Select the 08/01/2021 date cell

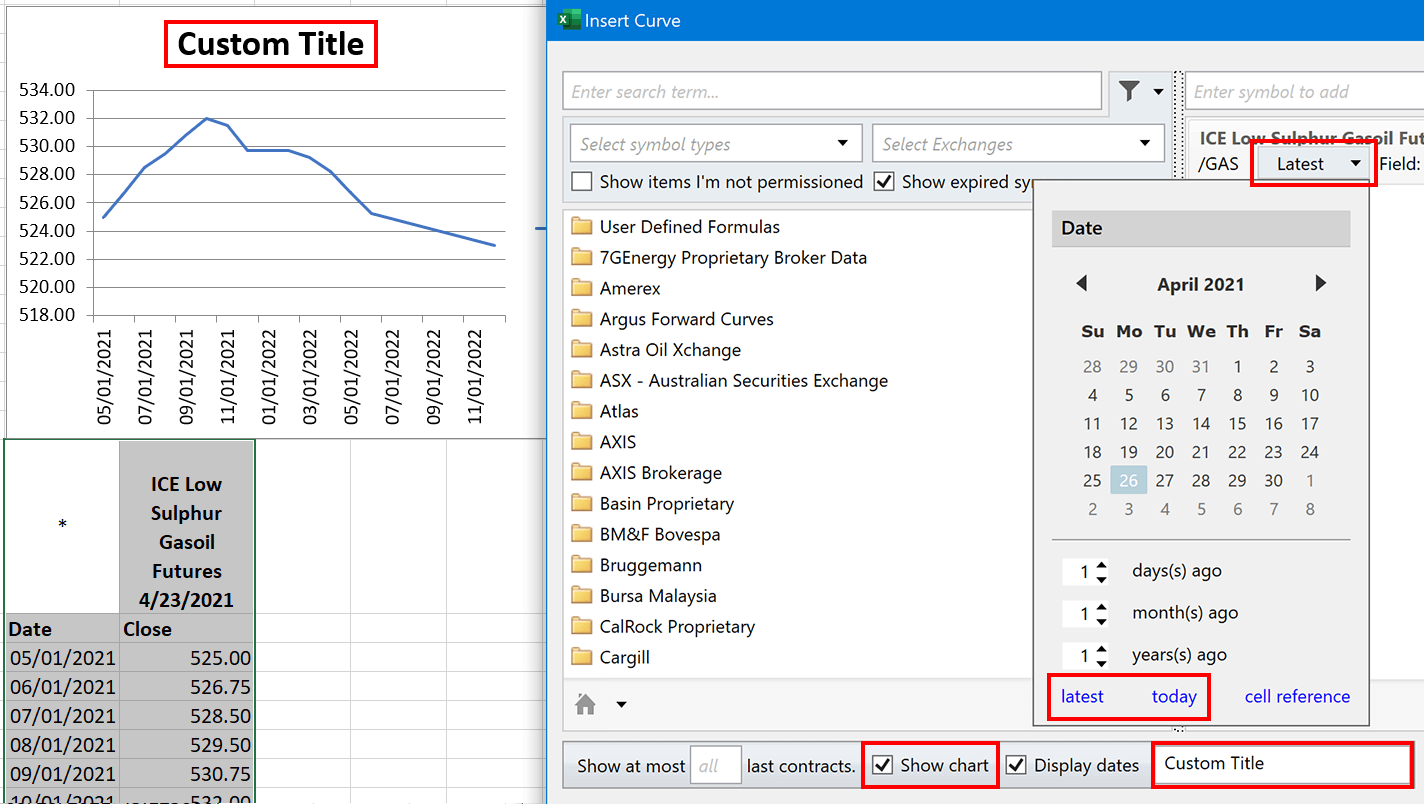pos(62,745)
